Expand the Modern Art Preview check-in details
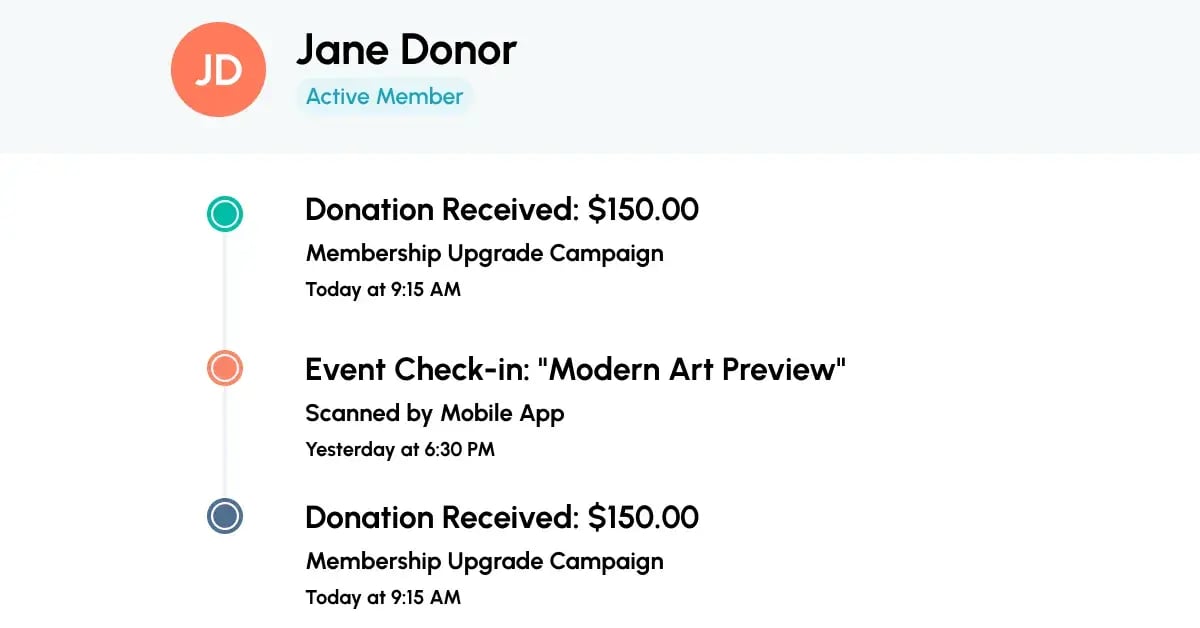 tap(575, 369)
